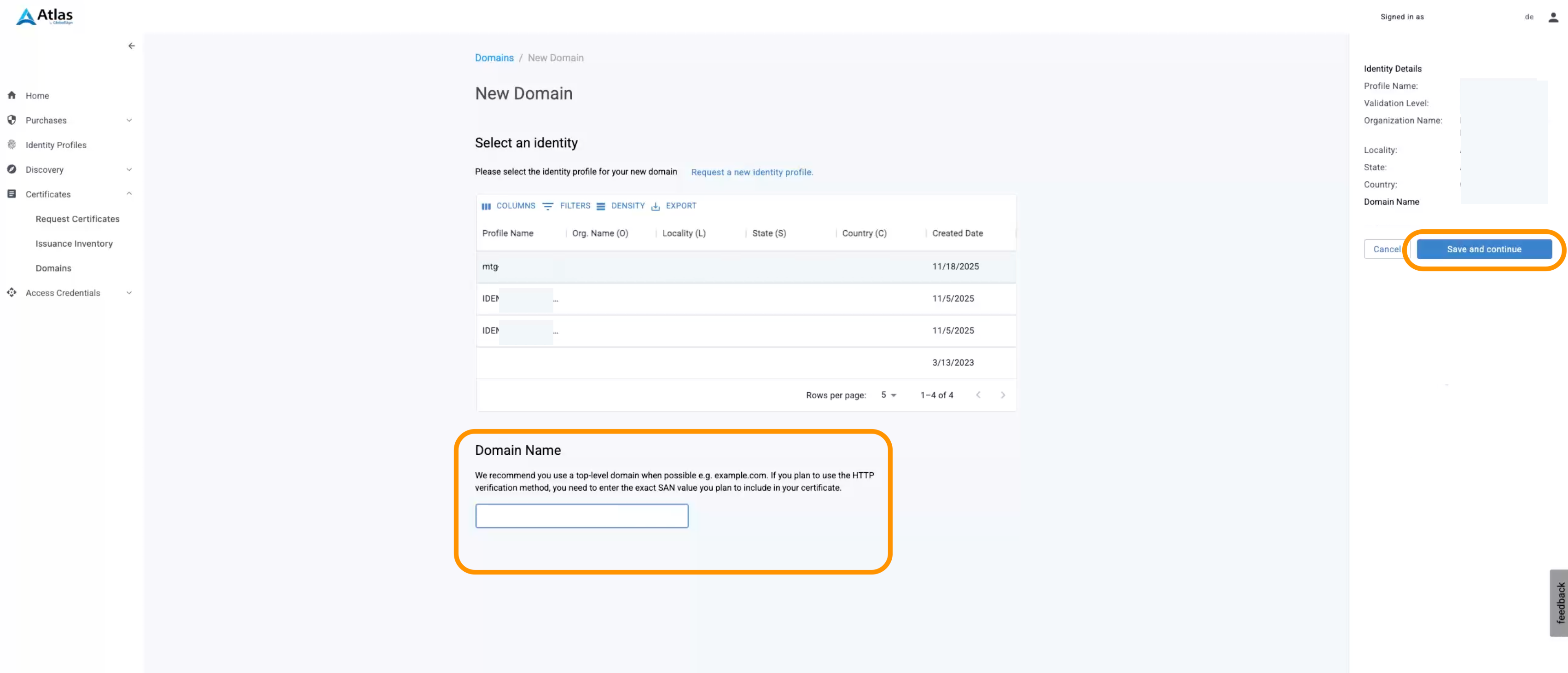Go to next table page
1568x673 pixels.
1003,395
